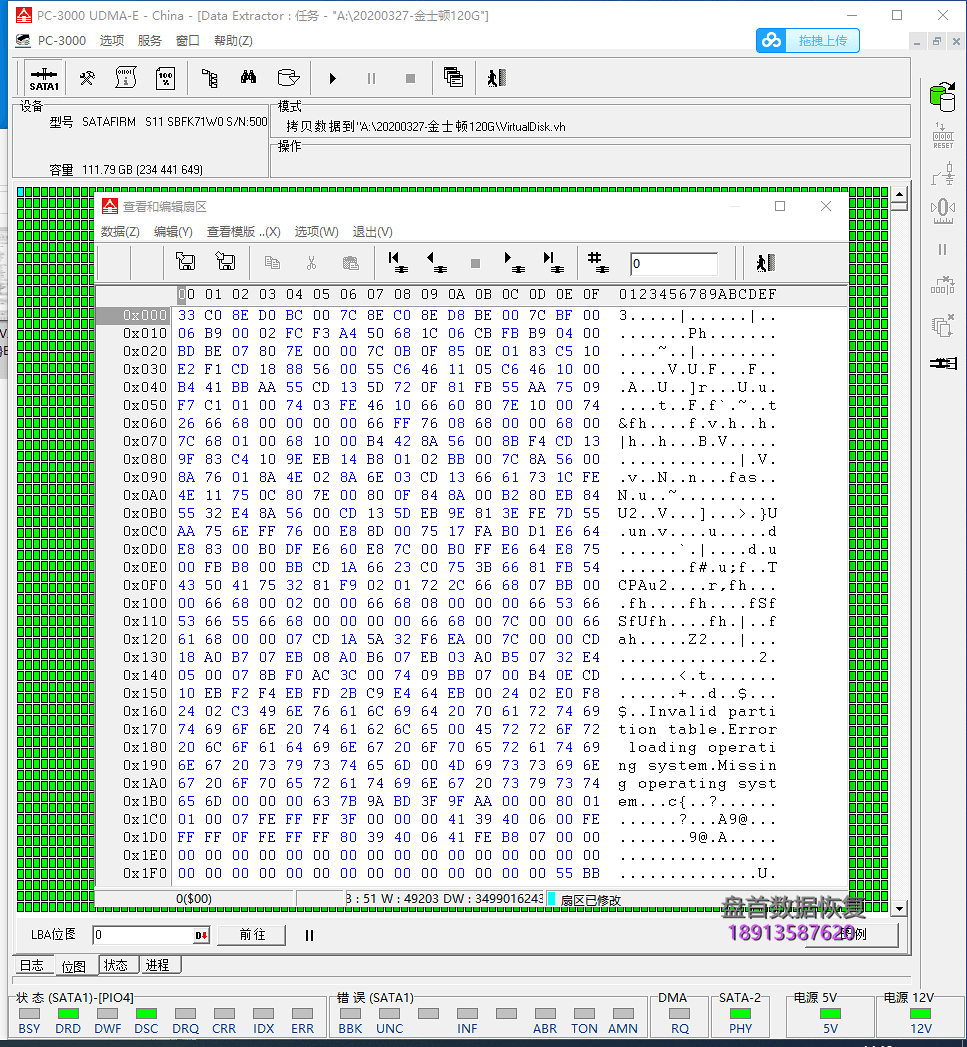Image resolution: width=967 pixels, height=1047 pixels.
Task: Click the stacked windows icon in the toolbar
Action: (453, 77)
